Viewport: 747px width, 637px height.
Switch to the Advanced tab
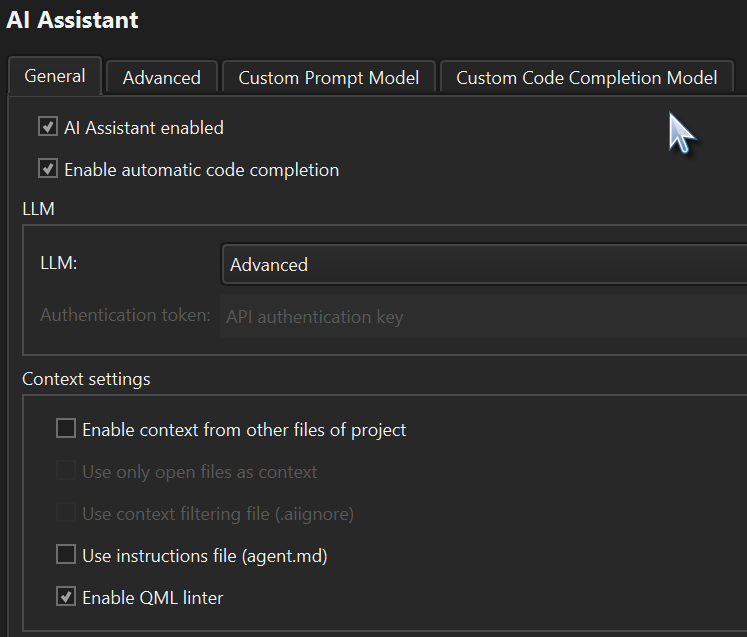point(161,78)
